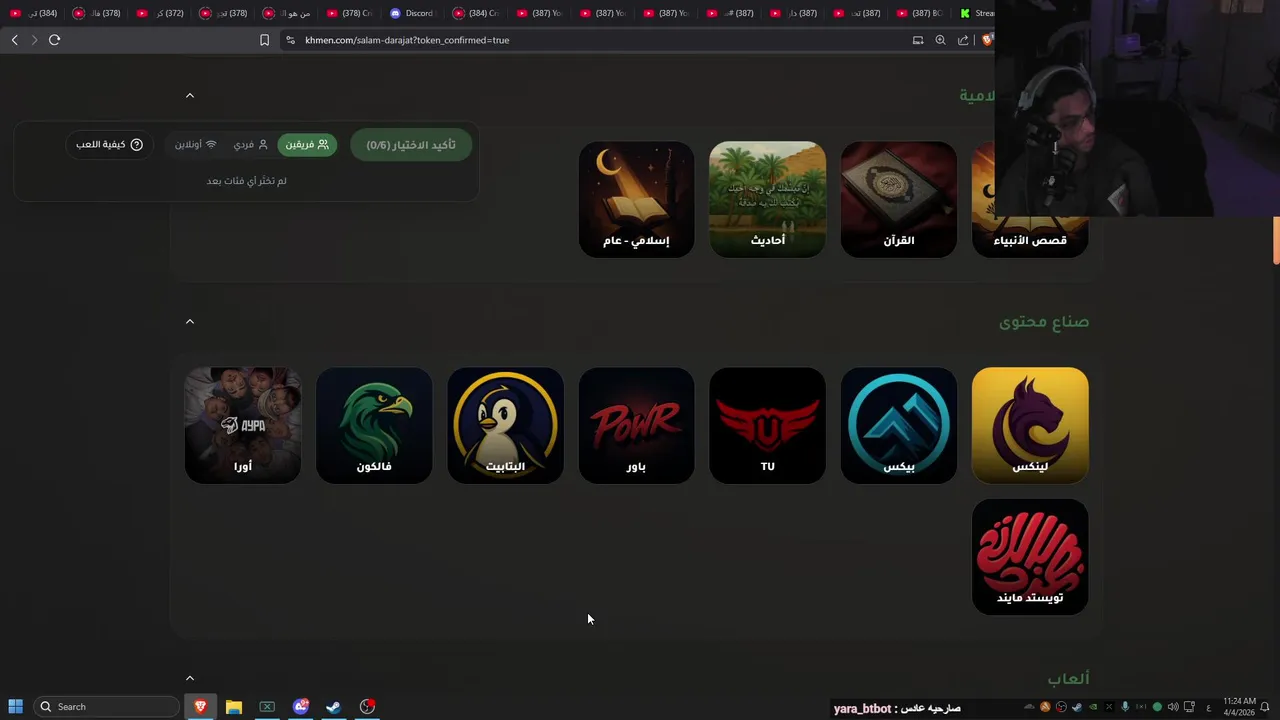The image size is (1280, 720).
Task: Go forward in browser history
Action: tap(34, 40)
